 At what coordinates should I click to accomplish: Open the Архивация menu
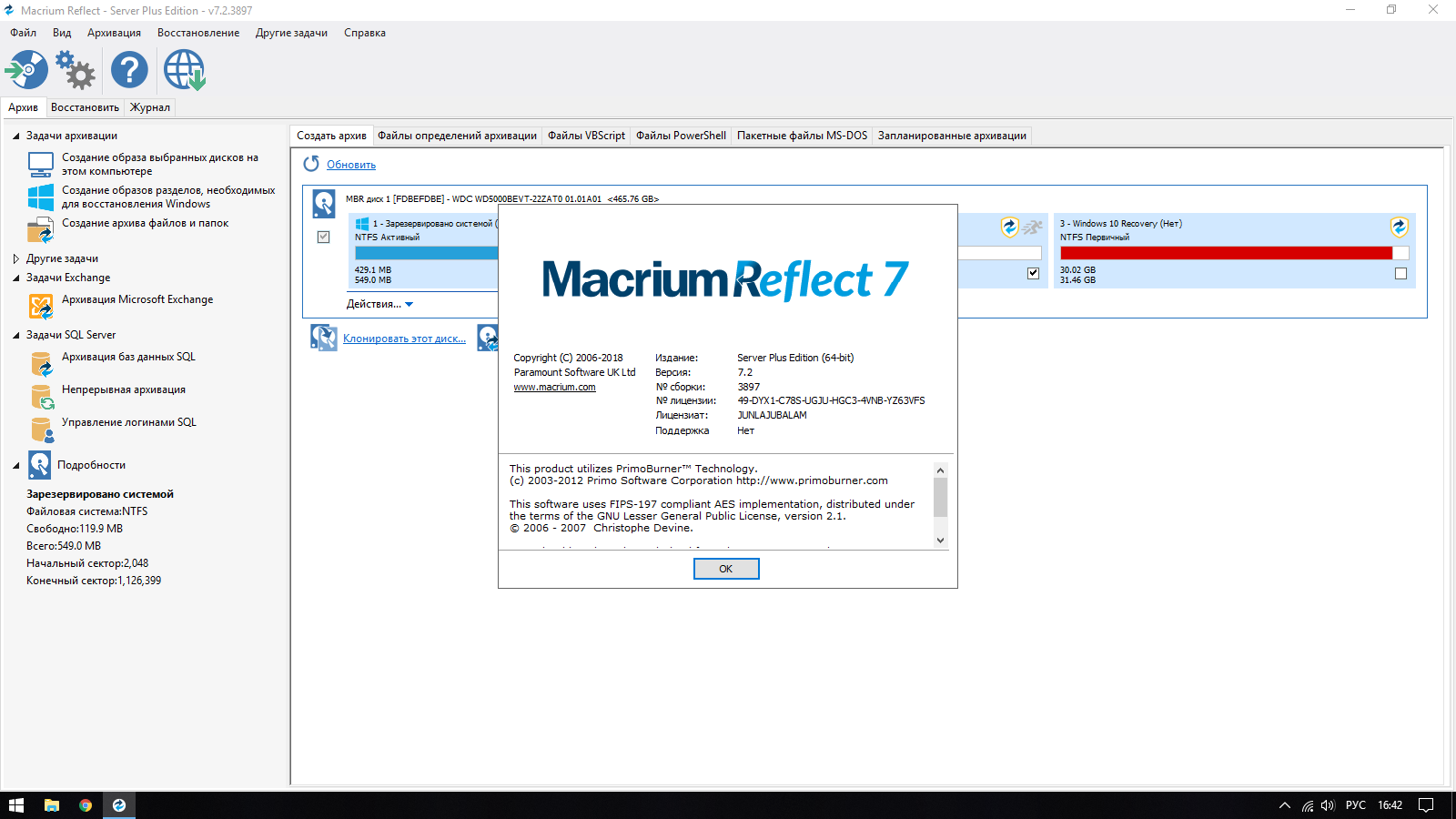click(x=114, y=33)
